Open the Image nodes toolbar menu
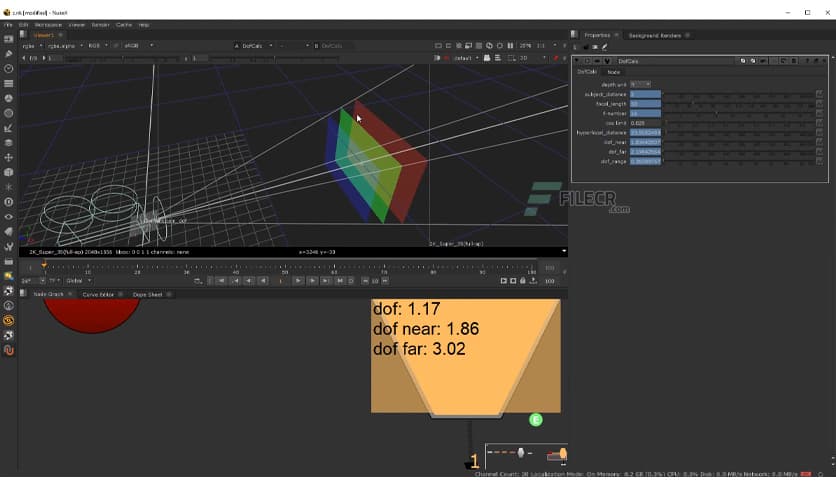 pos(9,39)
